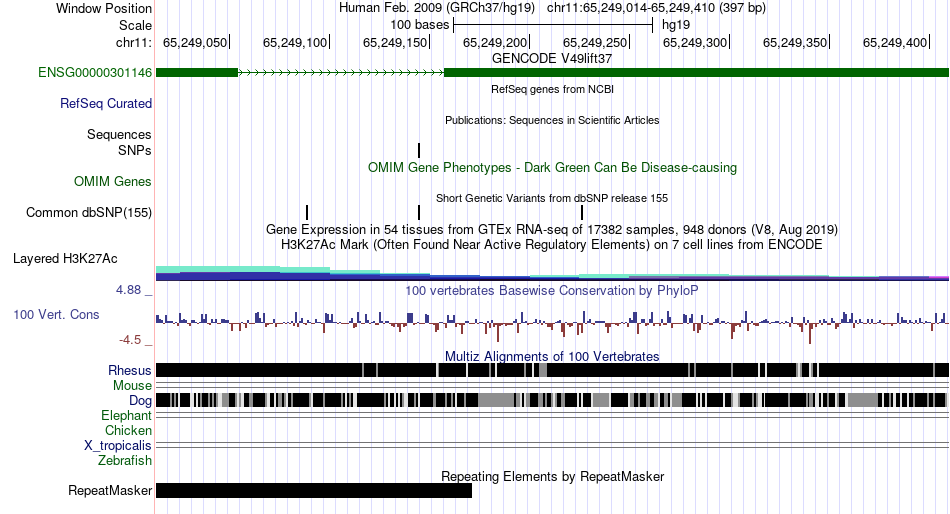
Task: Click the RepeatMasker track label
Action: click(x=110, y=490)
